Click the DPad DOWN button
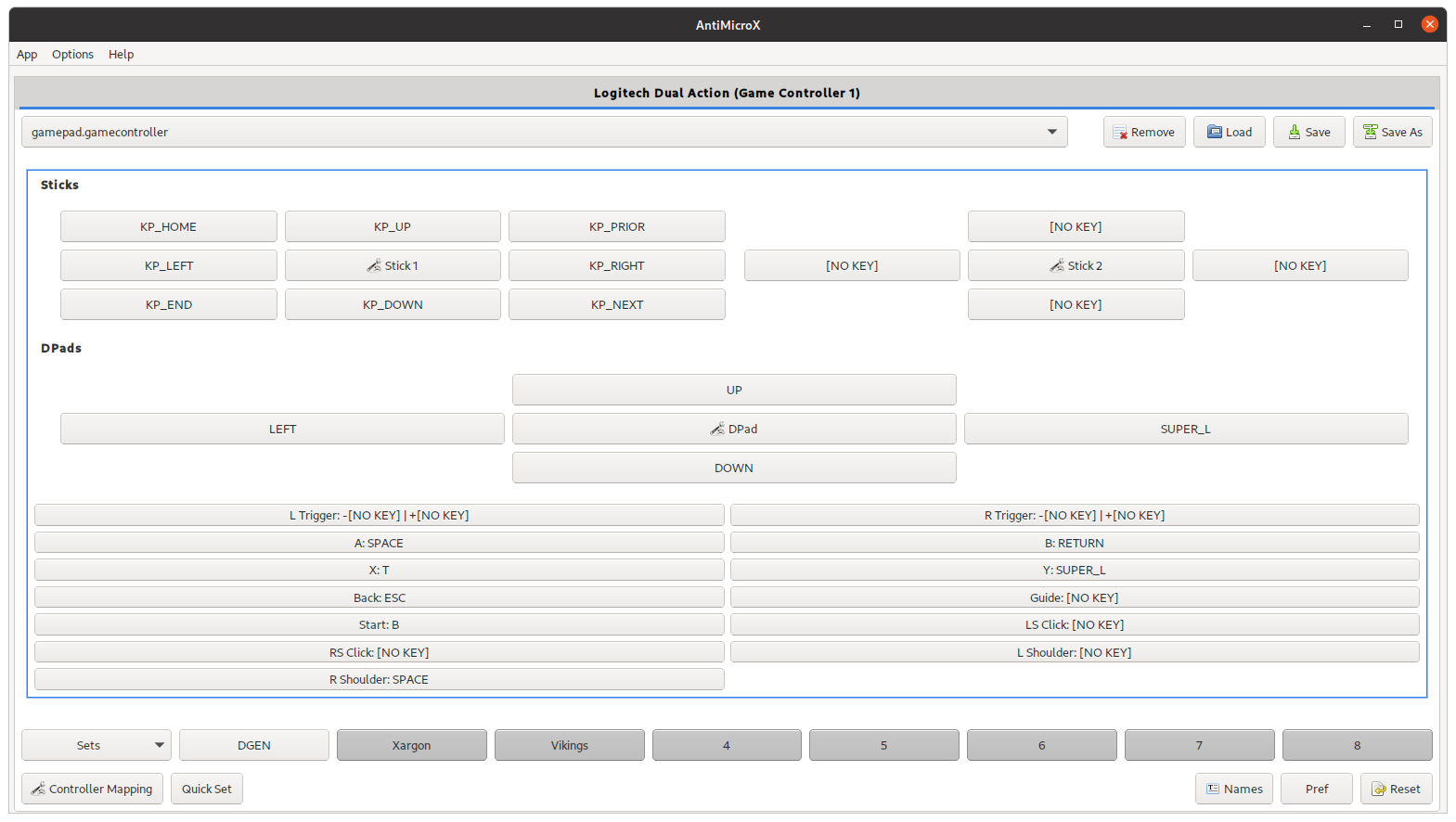 [x=734, y=468]
